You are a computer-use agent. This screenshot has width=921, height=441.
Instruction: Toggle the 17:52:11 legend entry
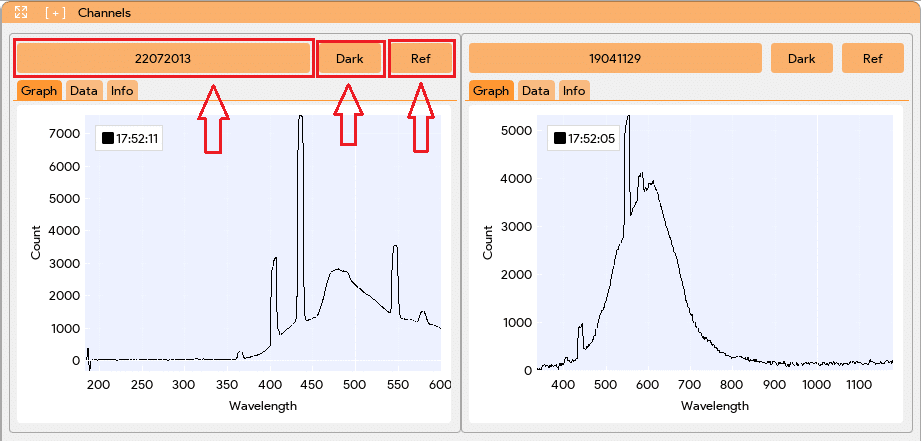click(x=129, y=139)
